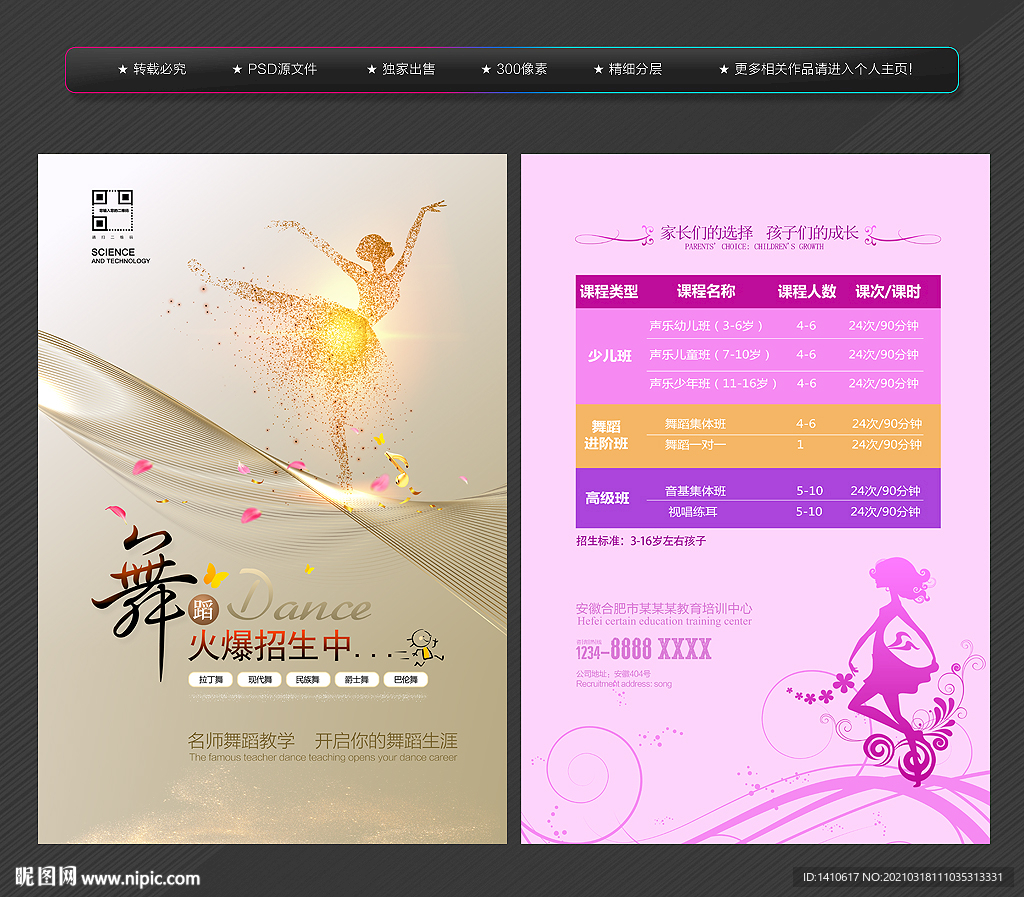Click 更多相关作品请进入个人主页! text
Image resolution: width=1024 pixels, height=897 pixels.
coord(824,69)
